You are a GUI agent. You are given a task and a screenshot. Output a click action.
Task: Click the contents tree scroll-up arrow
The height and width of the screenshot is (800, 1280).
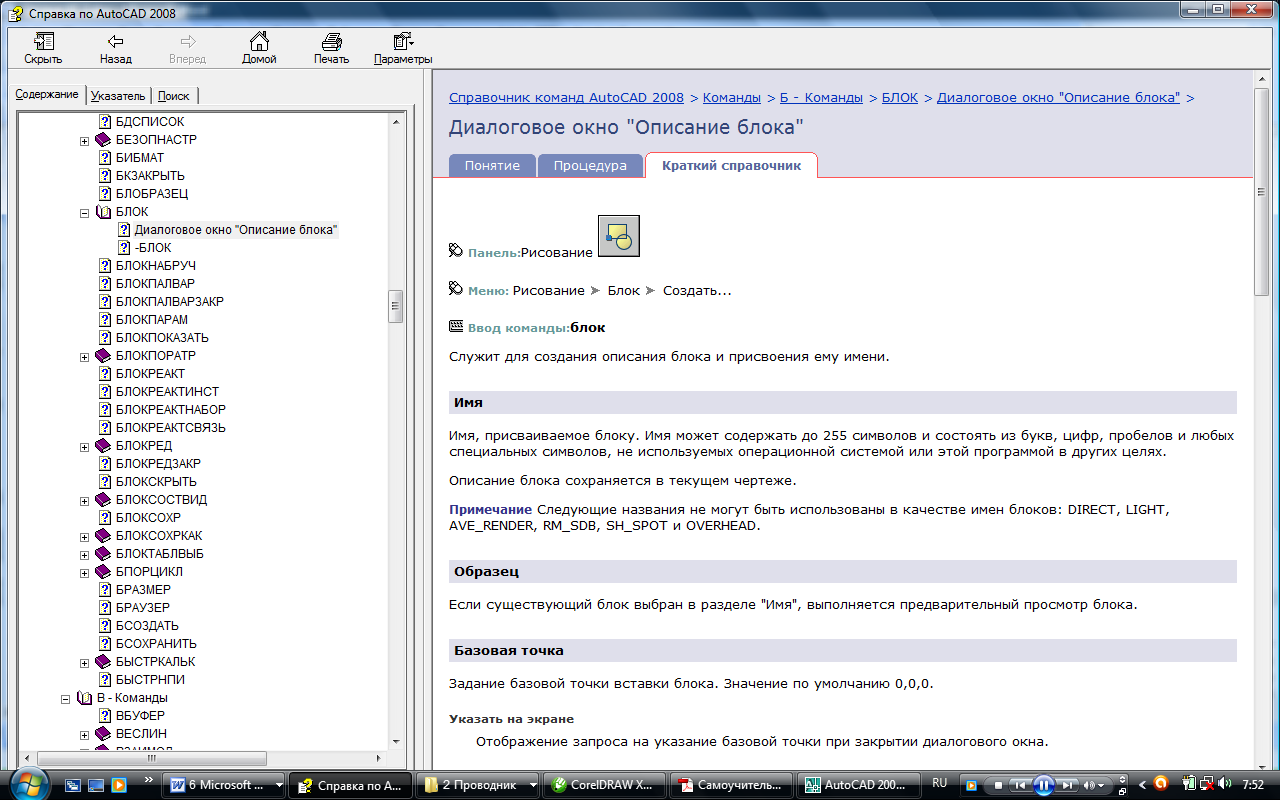click(396, 121)
